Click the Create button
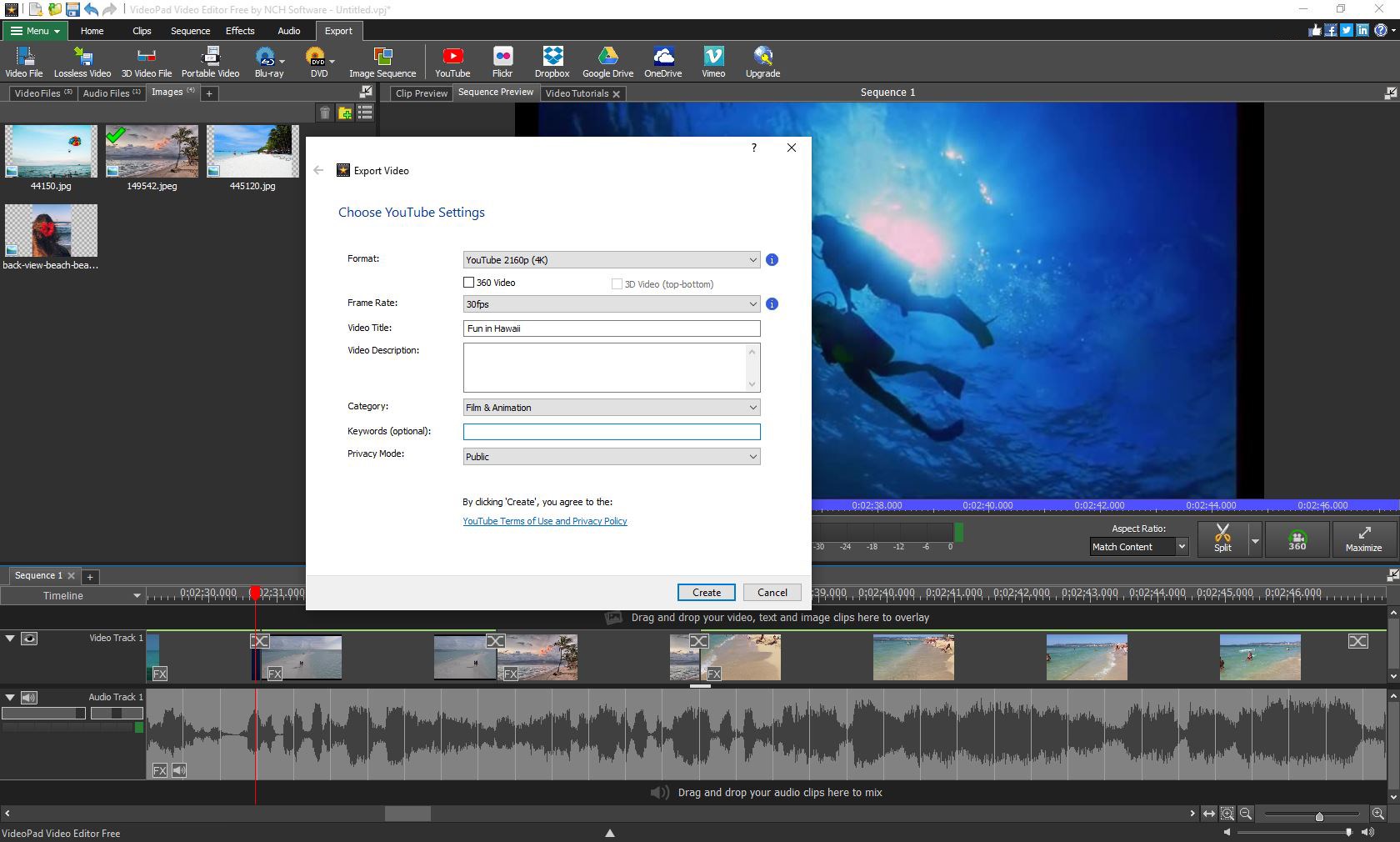Image resolution: width=1400 pixels, height=842 pixels. [x=706, y=592]
